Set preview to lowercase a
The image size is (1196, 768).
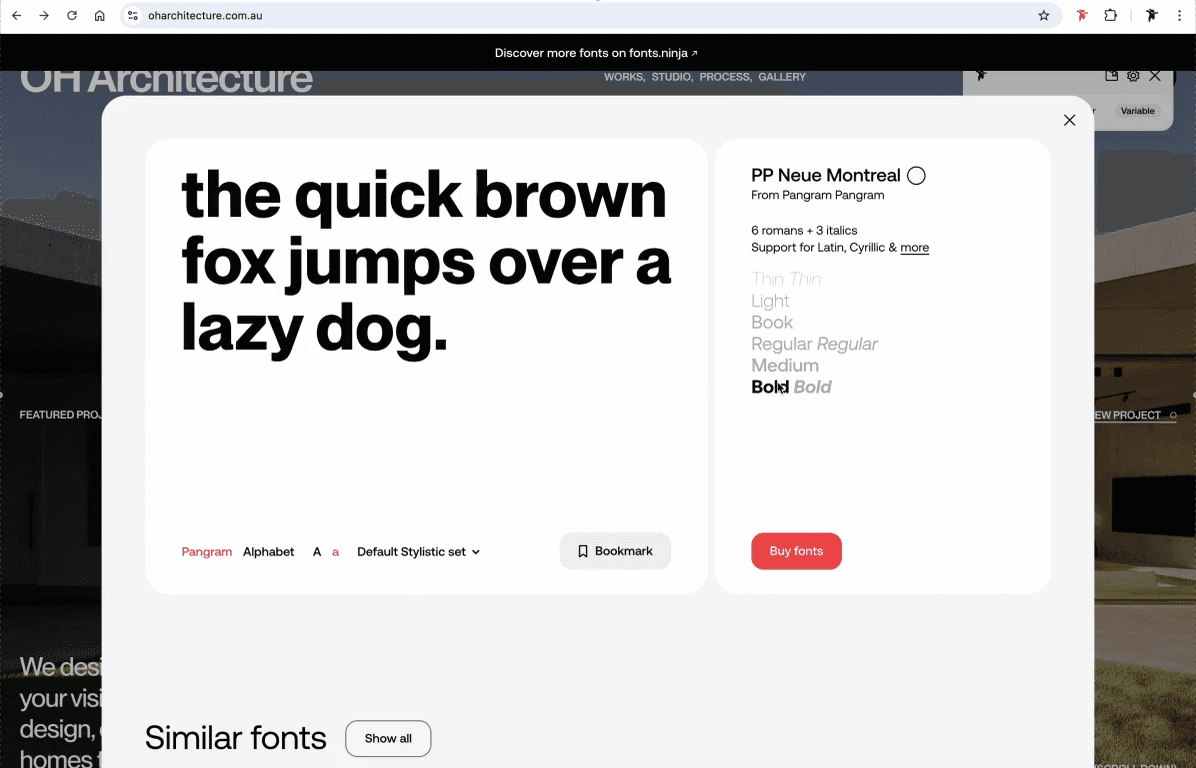pos(335,551)
